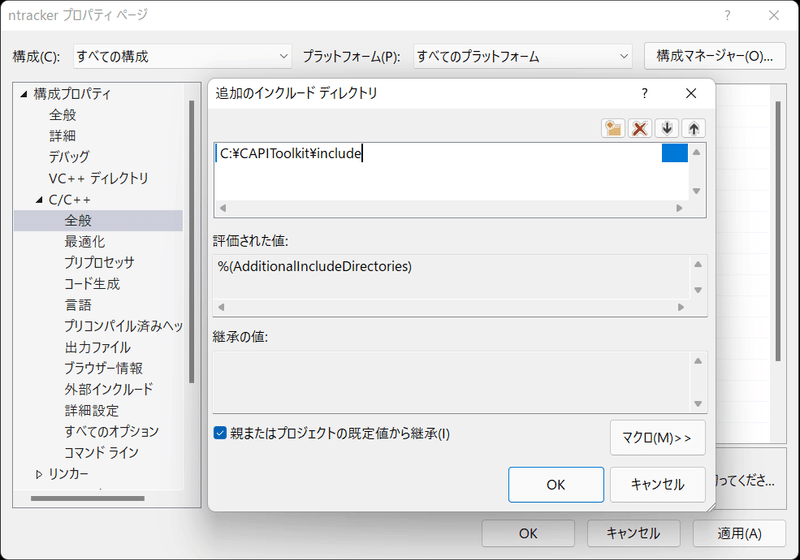Collapse the C/C++ tree node
The image size is (800, 560).
click(x=39, y=200)
